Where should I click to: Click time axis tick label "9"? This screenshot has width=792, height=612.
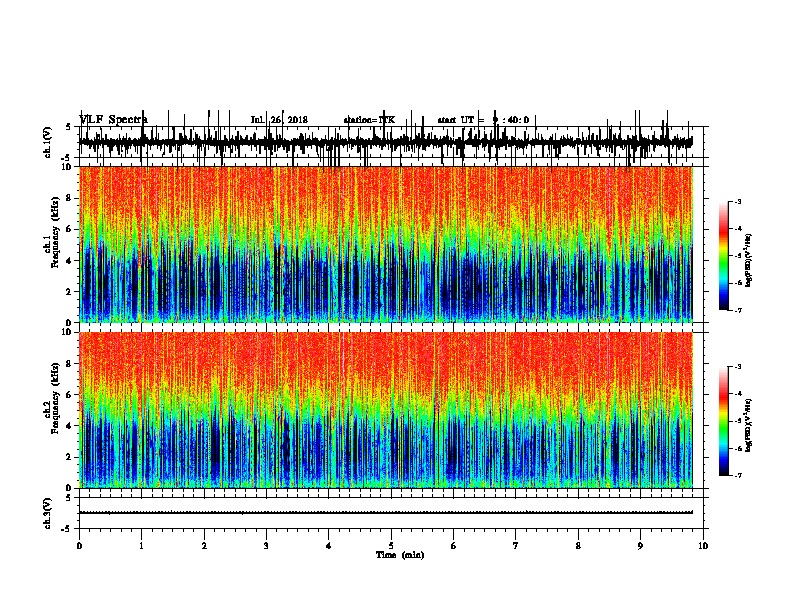tap(640, 545)
